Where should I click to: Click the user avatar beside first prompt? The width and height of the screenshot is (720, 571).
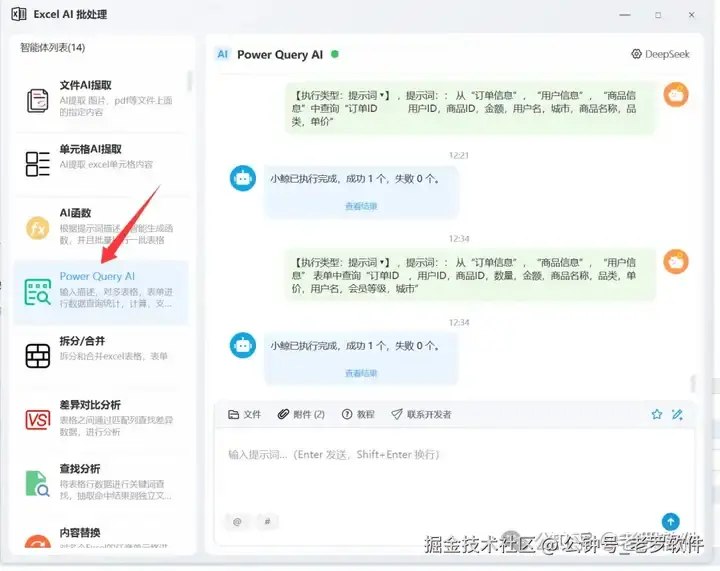coord(676,95)
